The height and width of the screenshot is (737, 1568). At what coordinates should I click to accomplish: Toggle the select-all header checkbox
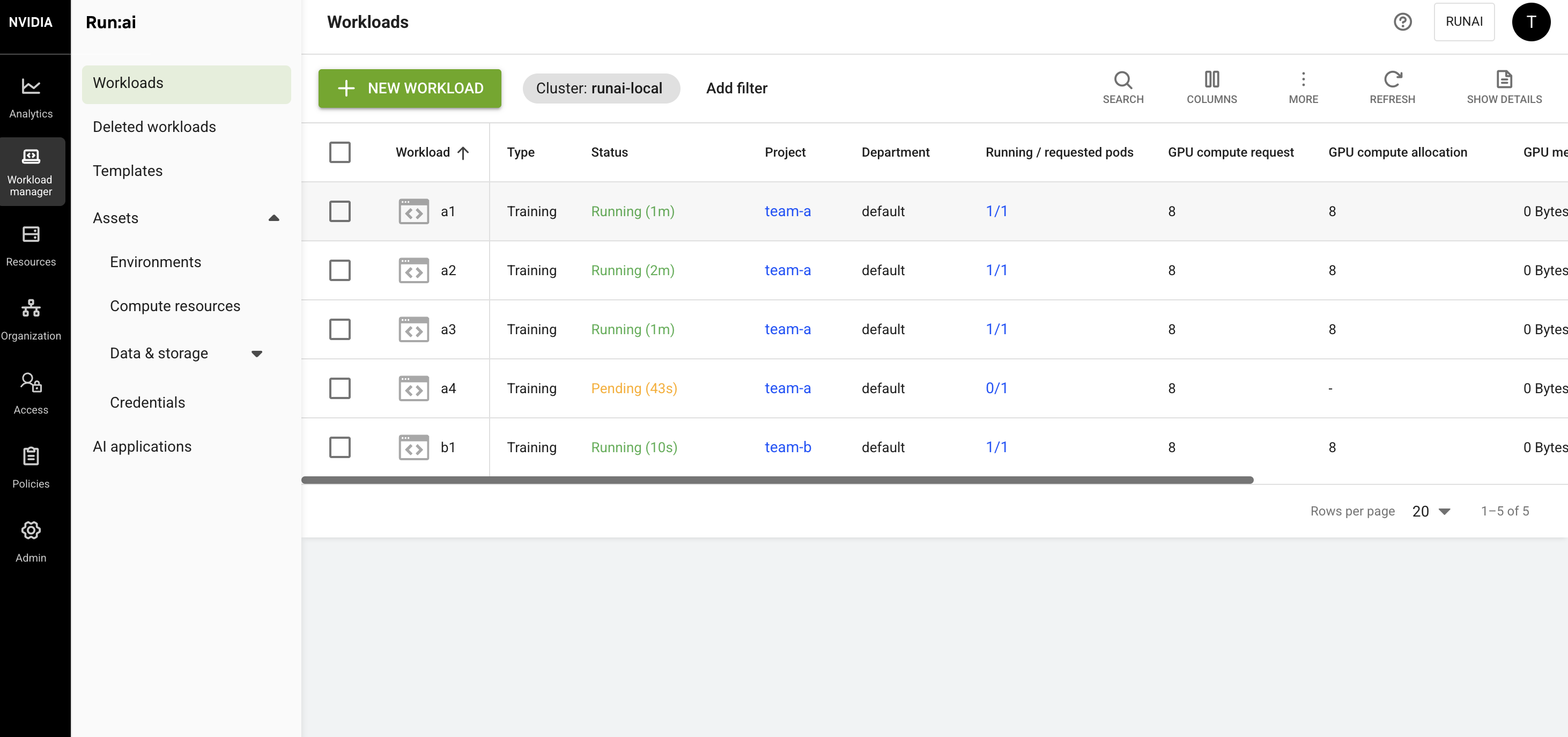(339, 152)
